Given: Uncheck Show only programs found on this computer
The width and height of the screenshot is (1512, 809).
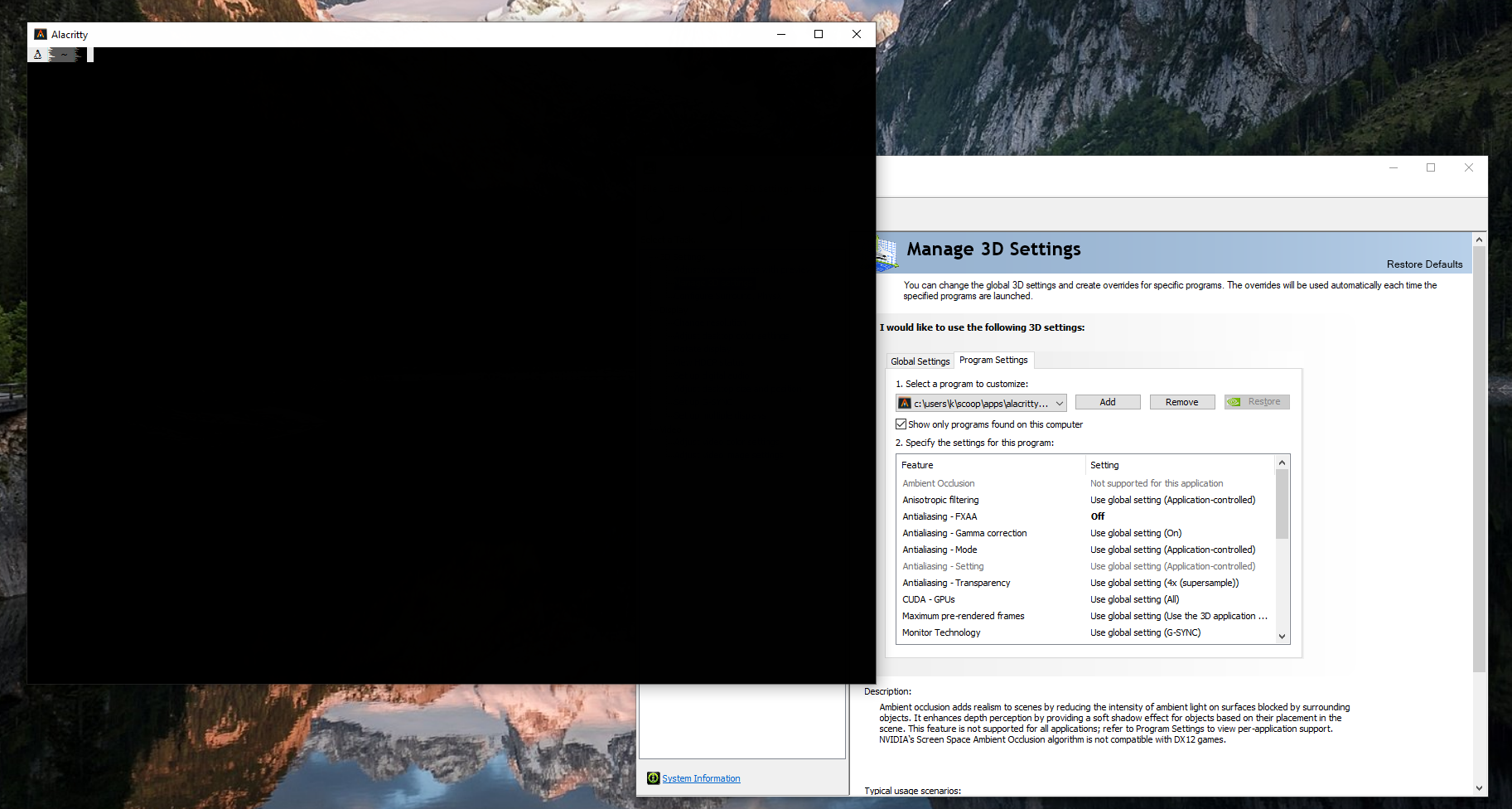Looking at the screenshot, I should coord(901,424).
